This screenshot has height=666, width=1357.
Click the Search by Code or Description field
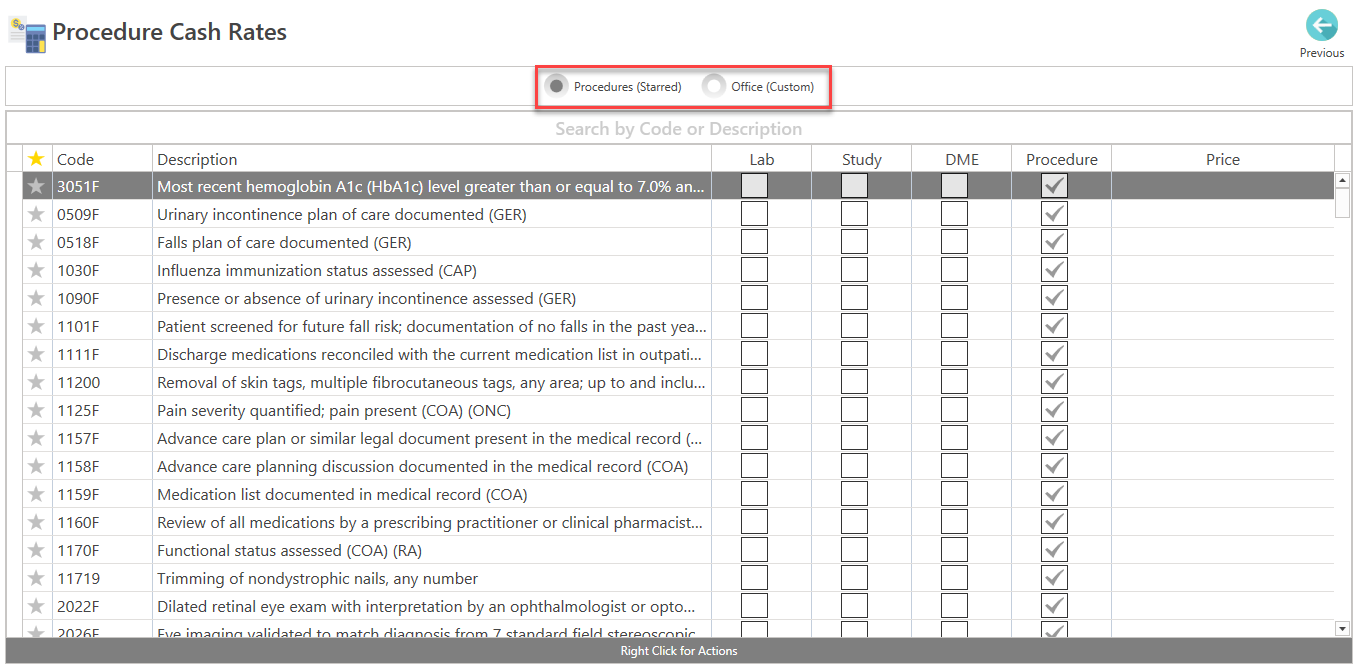[678, 129]
